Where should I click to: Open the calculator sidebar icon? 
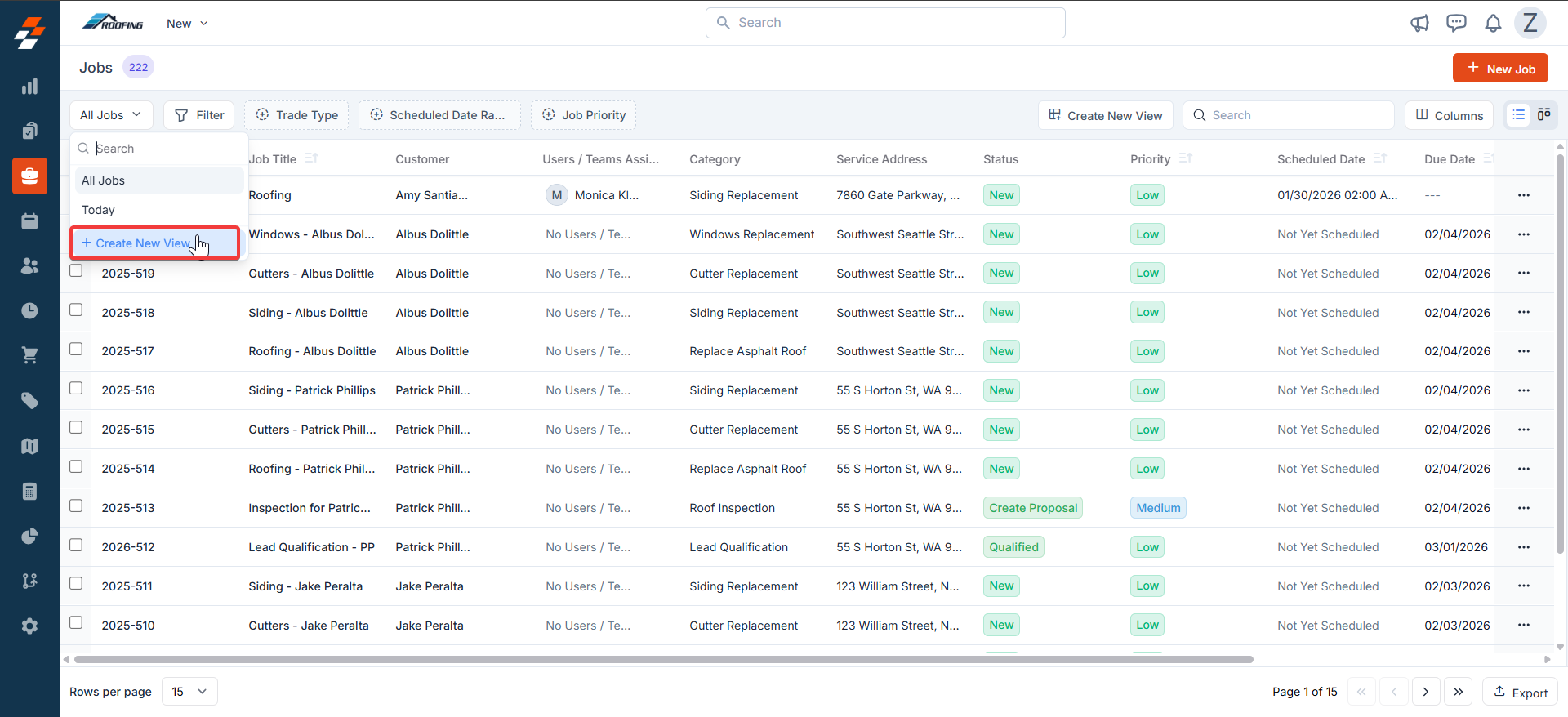(x=29, y=491)
